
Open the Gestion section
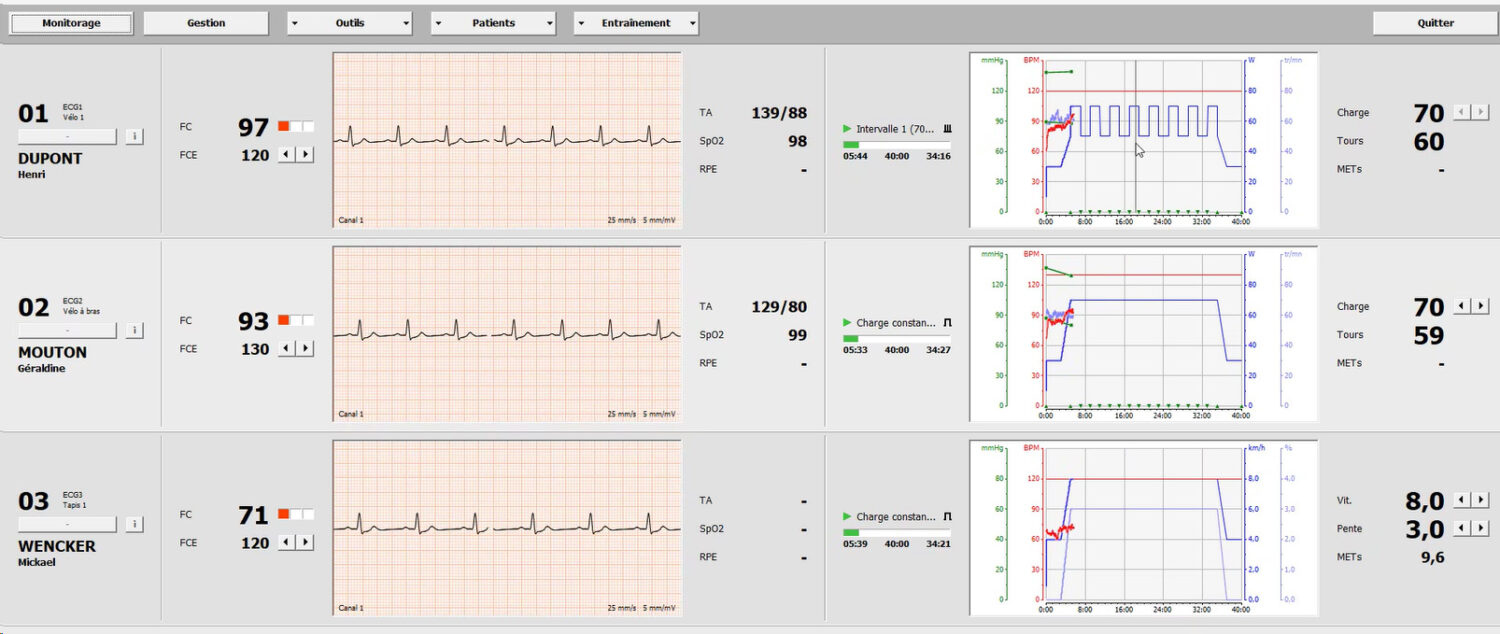(x=206, y=23)
